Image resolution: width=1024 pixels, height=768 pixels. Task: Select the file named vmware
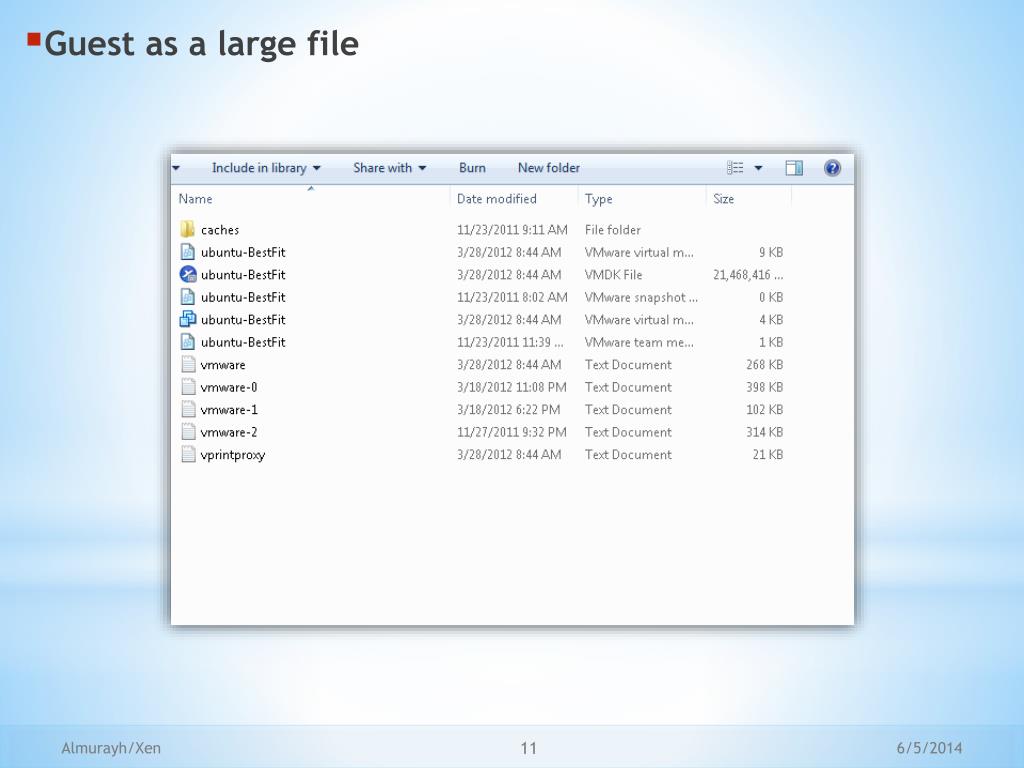pyautogui.click(x=223, y=365)
